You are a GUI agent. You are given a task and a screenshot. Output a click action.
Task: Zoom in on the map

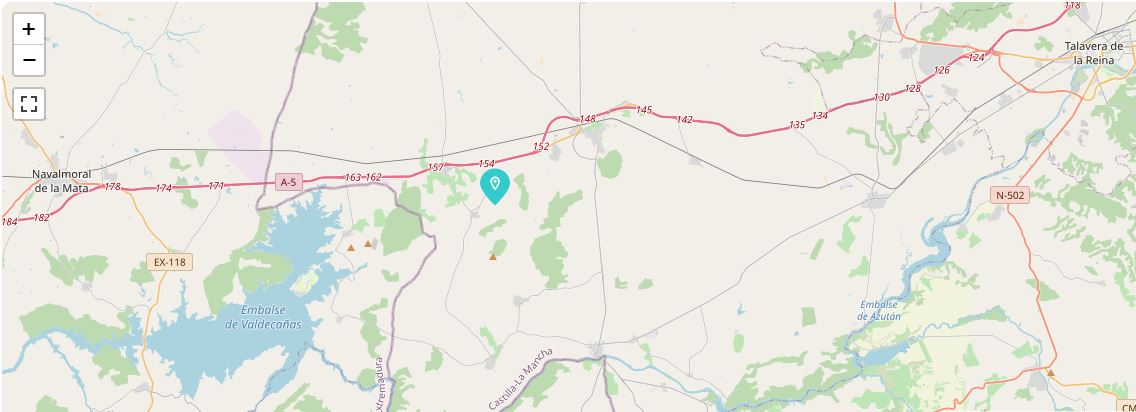click(x=29, y=29)
